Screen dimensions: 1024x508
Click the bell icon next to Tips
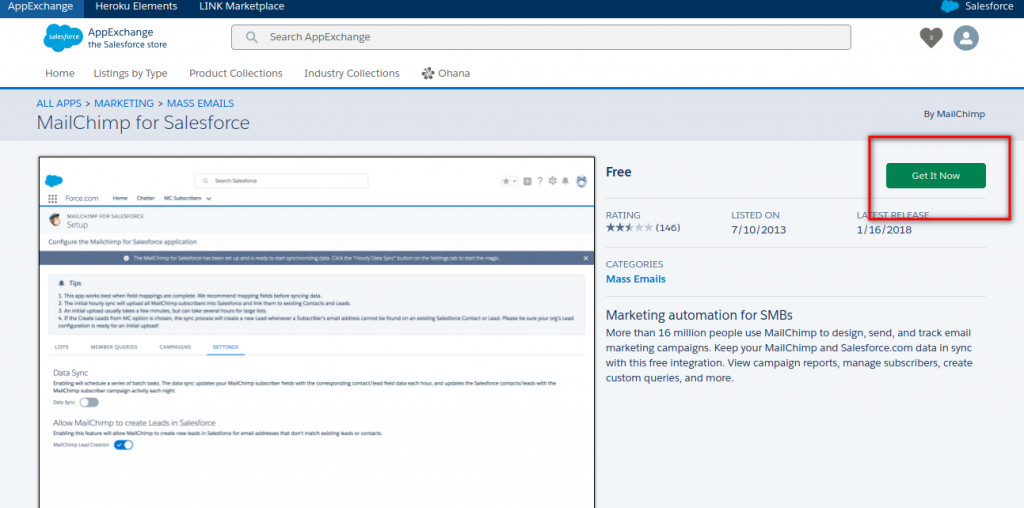(61, 283)
